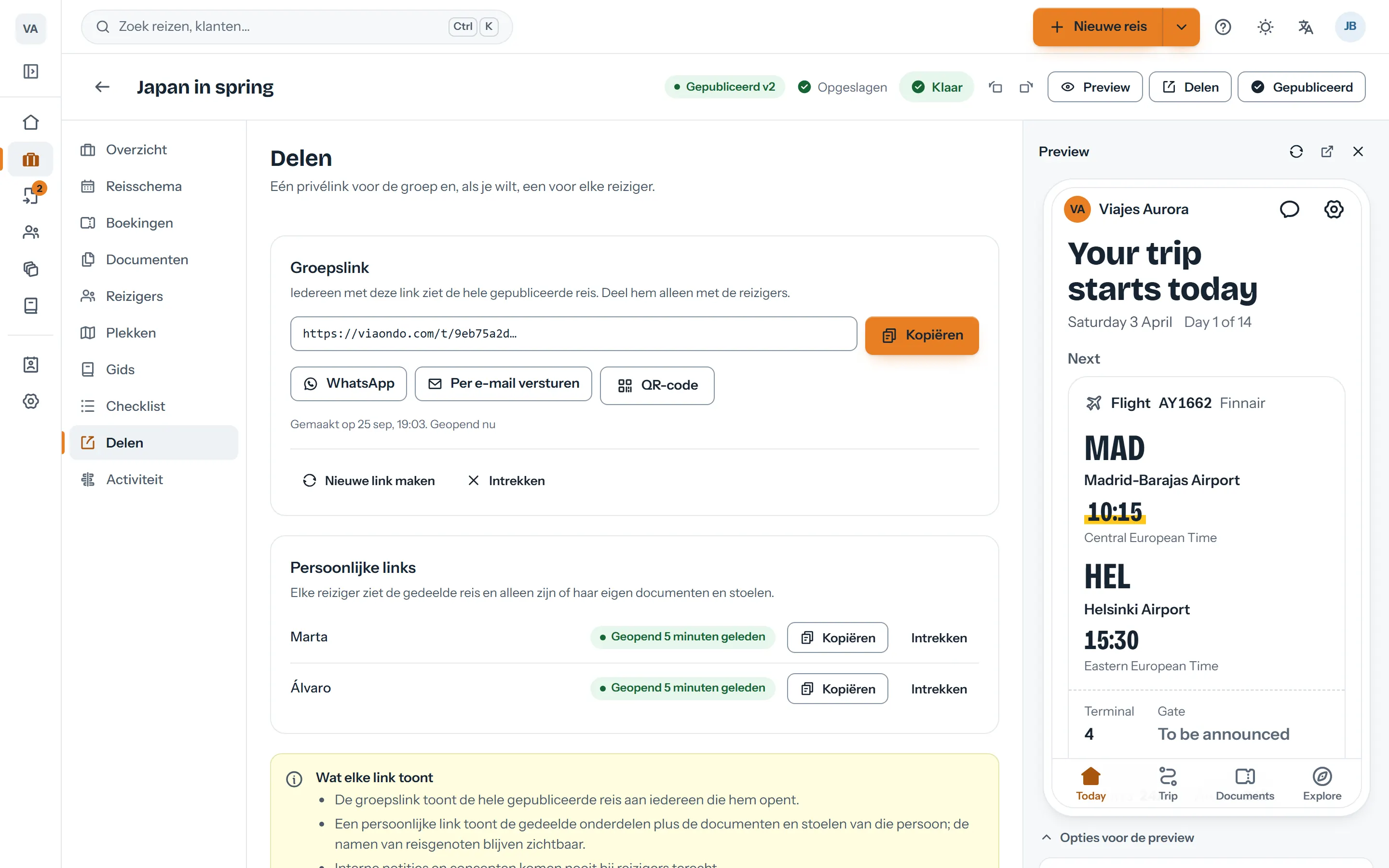Open the help question mark icon

coord(1223,27)
